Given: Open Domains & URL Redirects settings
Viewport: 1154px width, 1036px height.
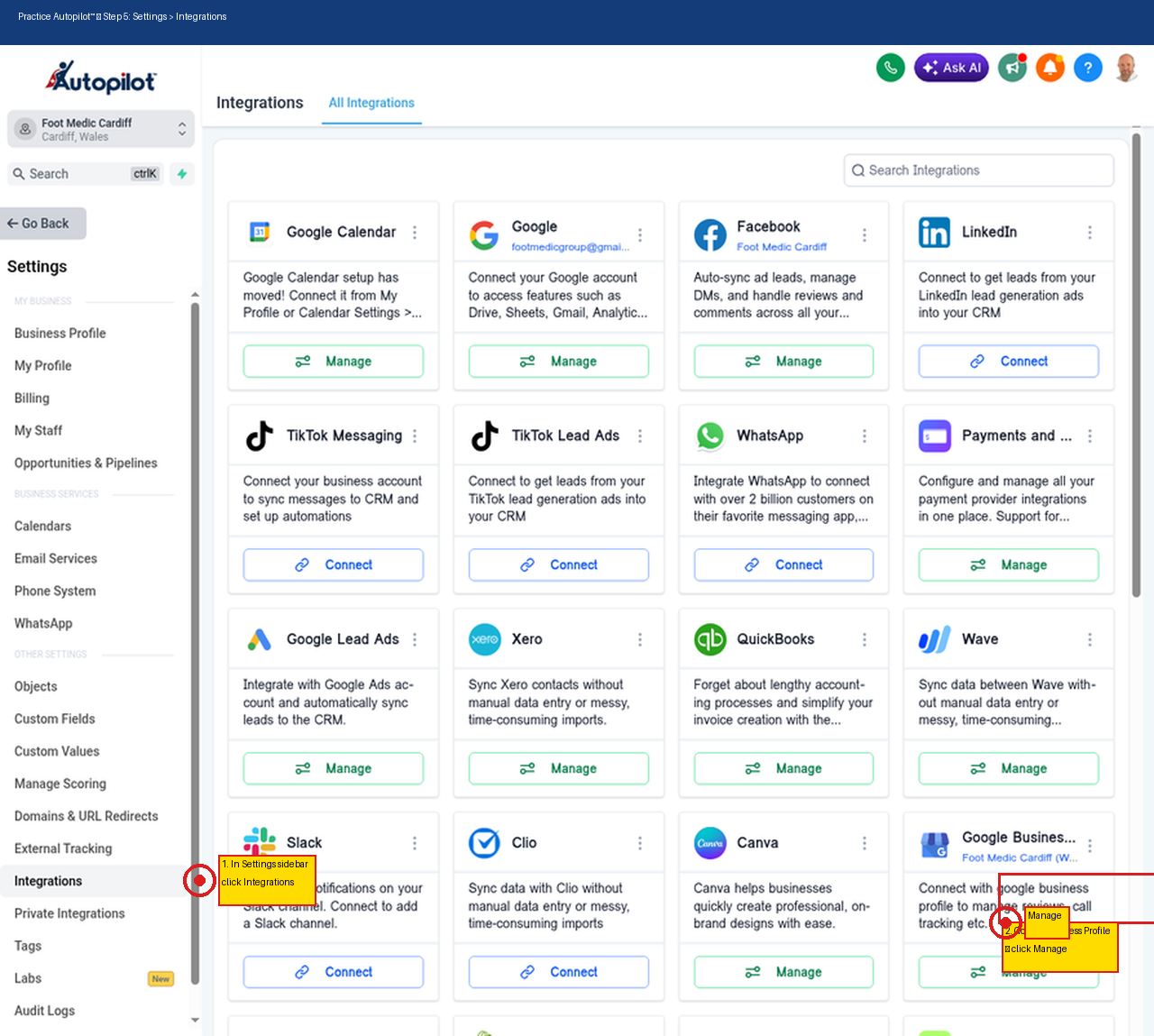Looking at the screenshot, I should coord(87,817).
